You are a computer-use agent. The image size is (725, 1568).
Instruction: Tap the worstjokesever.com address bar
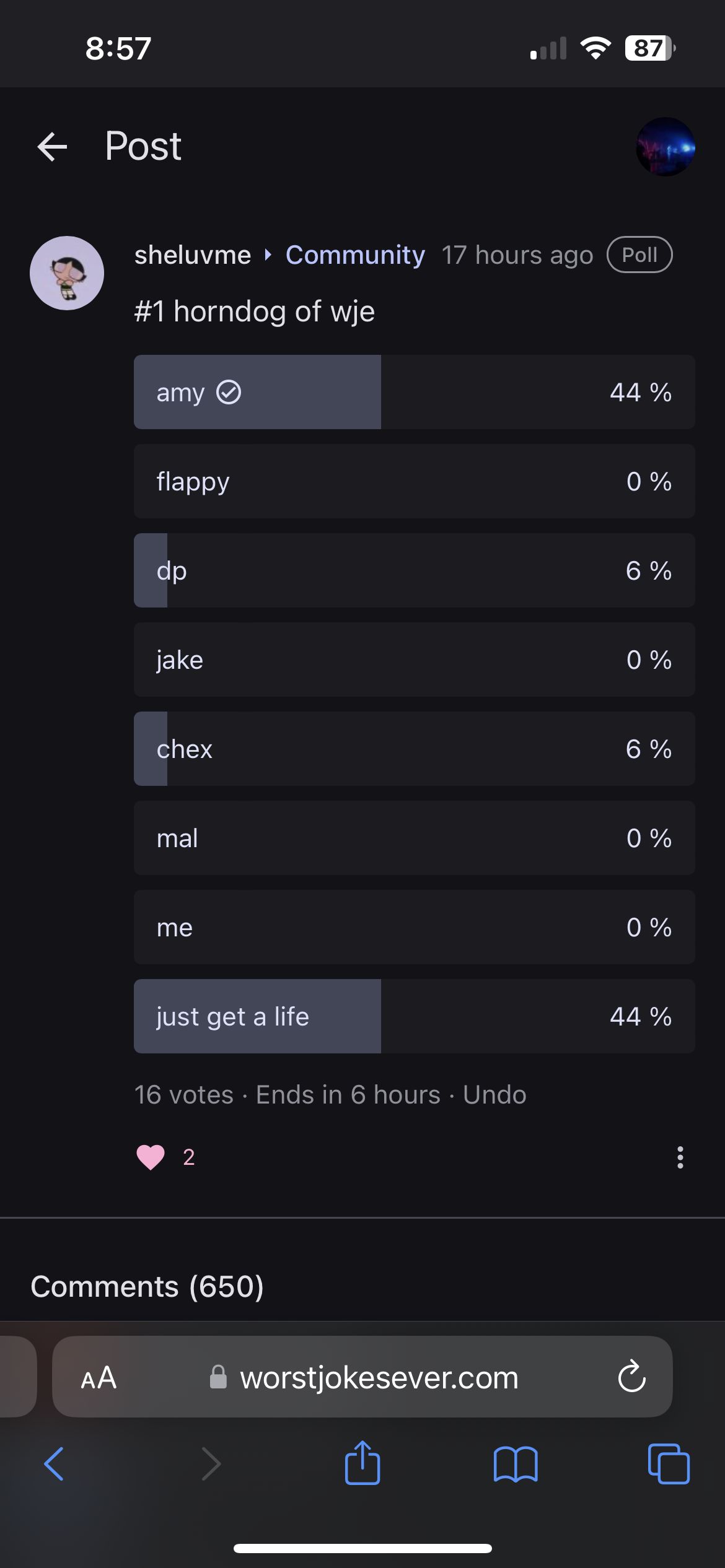378,1378
